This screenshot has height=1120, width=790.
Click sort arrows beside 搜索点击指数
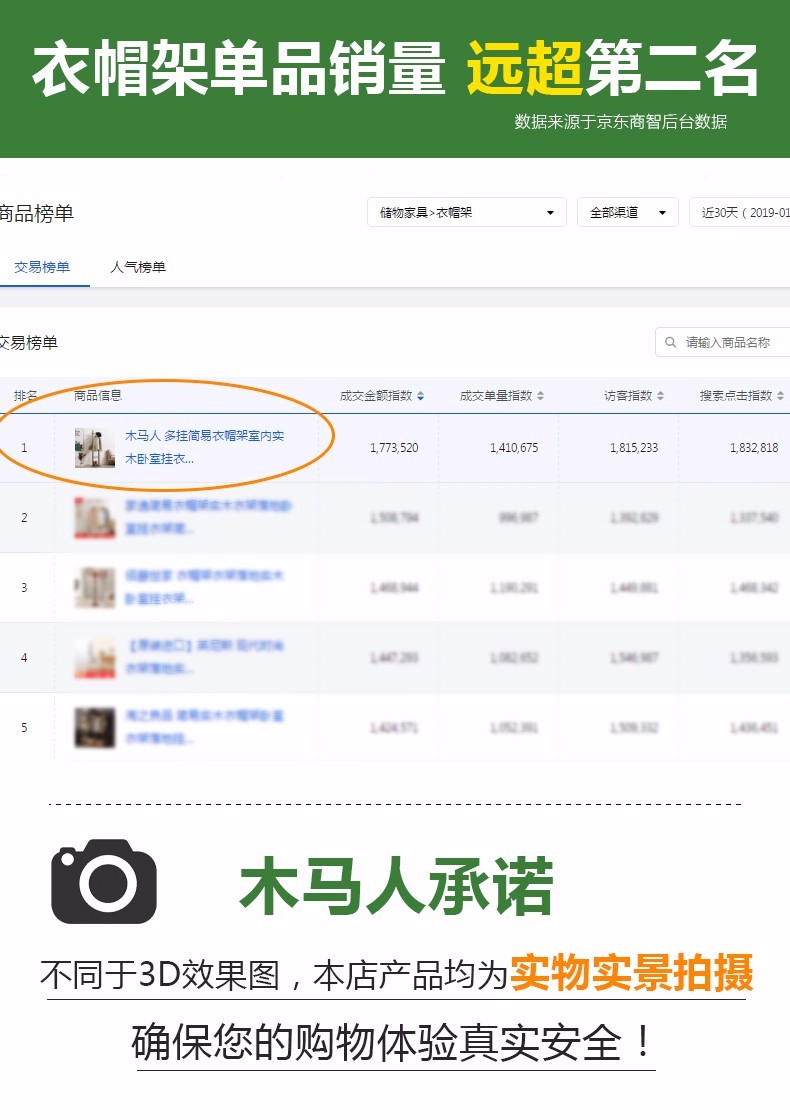pyautogui.click(x=780, y=396)
